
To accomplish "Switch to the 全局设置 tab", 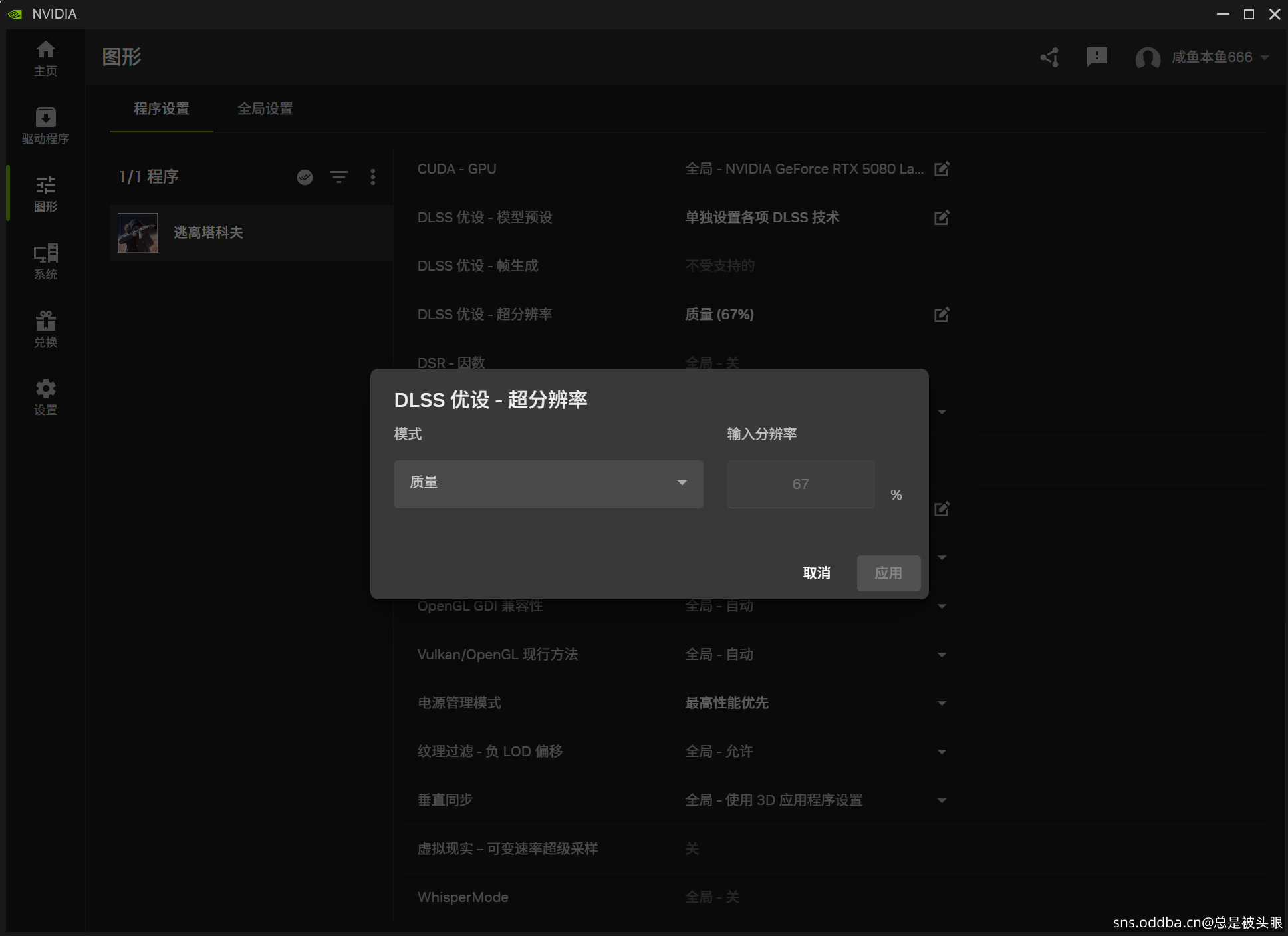I will (265, 109).
